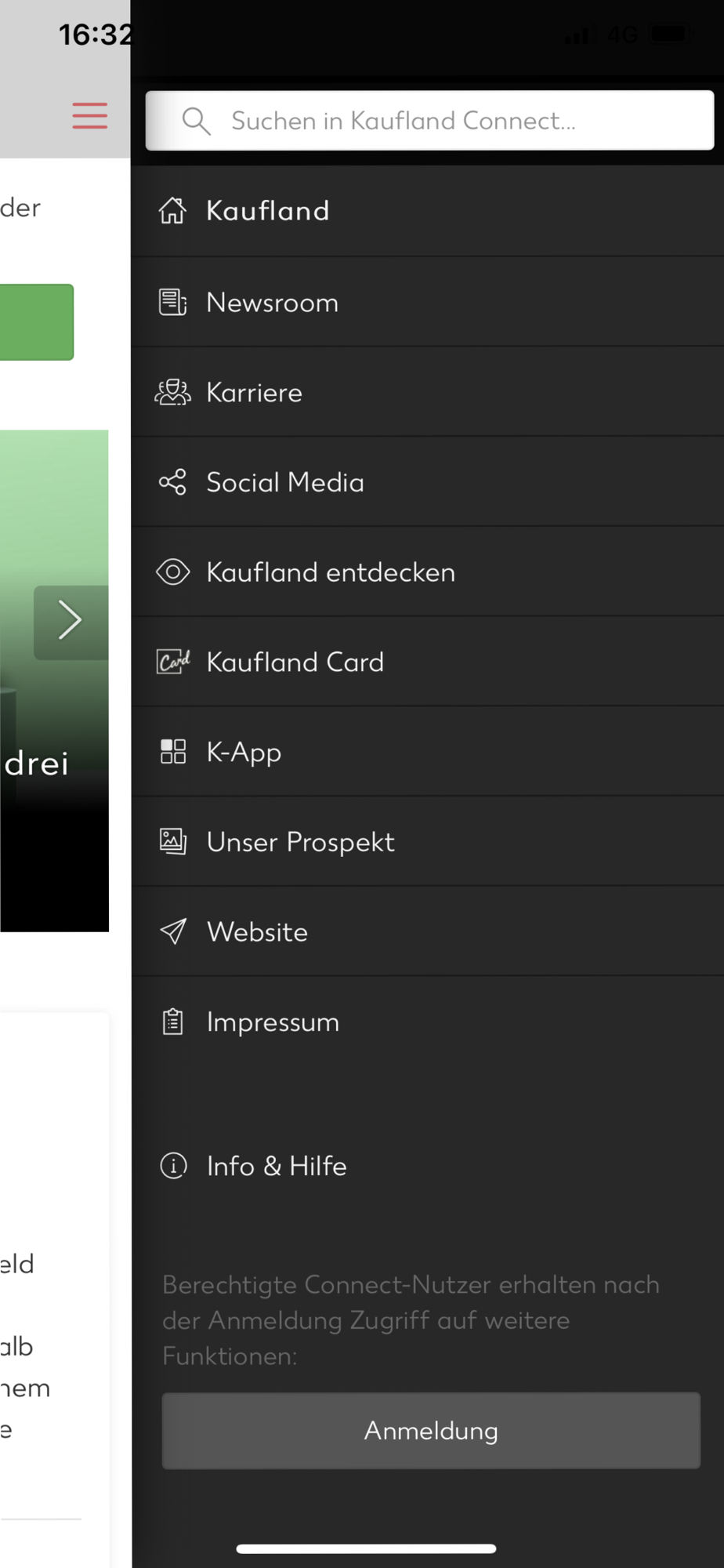This screenshot has width=724, height=1568.
Task: Tap the Anmeldung button
Action: tap(431, 1431)
